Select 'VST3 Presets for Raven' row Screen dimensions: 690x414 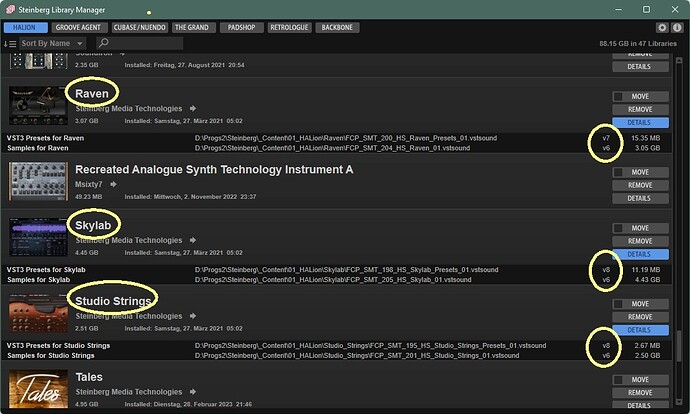(x=337, y=138)
